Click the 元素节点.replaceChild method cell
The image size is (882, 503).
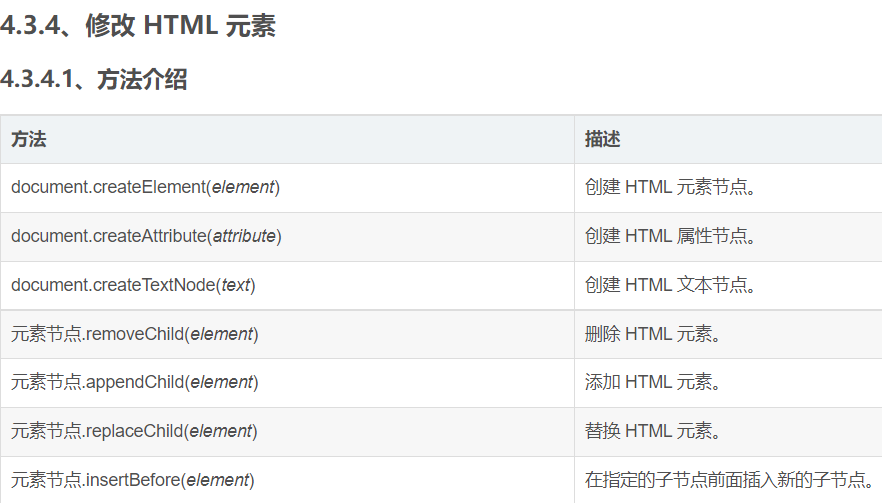click(x=135, y=431)
